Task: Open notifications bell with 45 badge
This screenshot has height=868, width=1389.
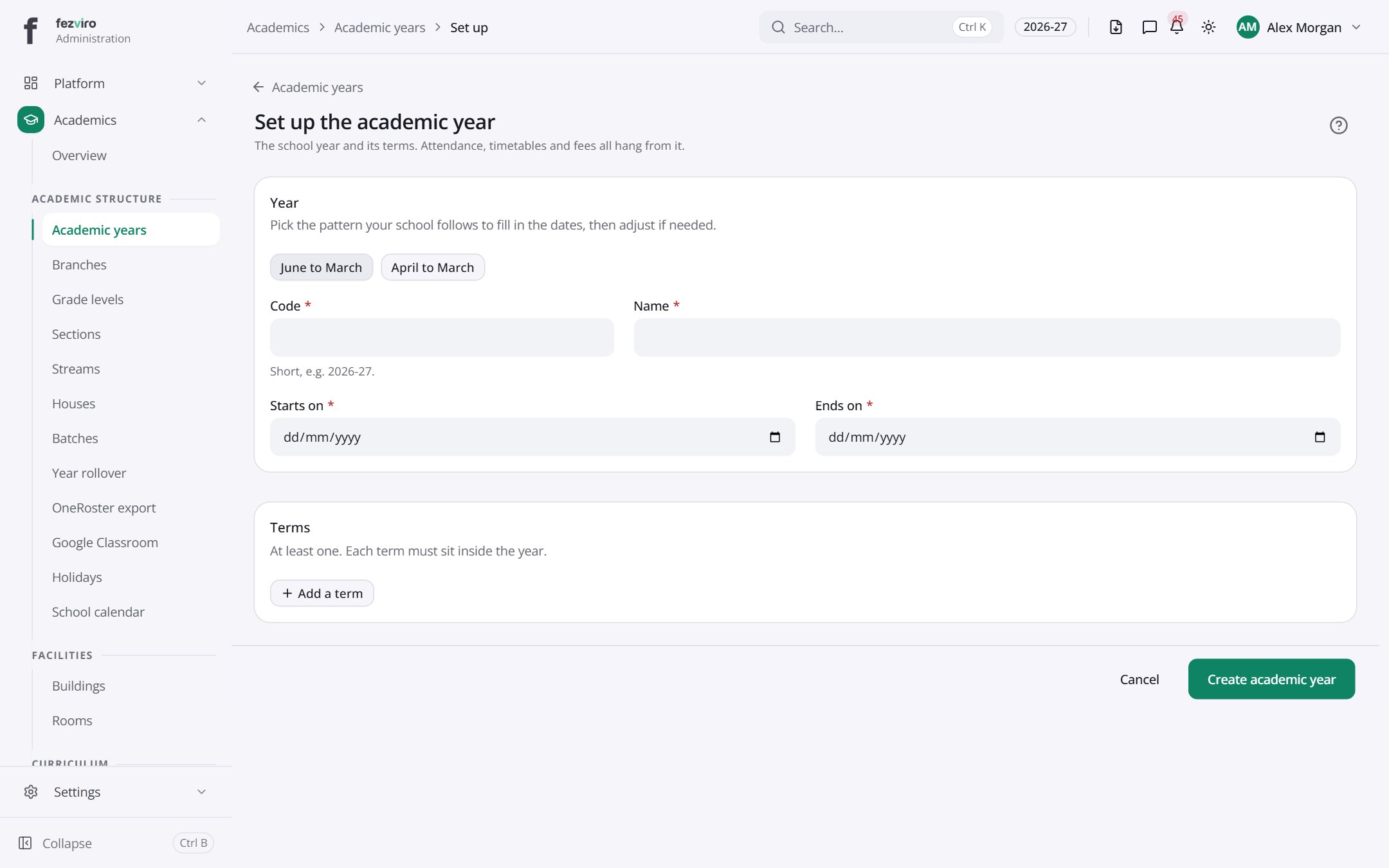Action: 1177,27
